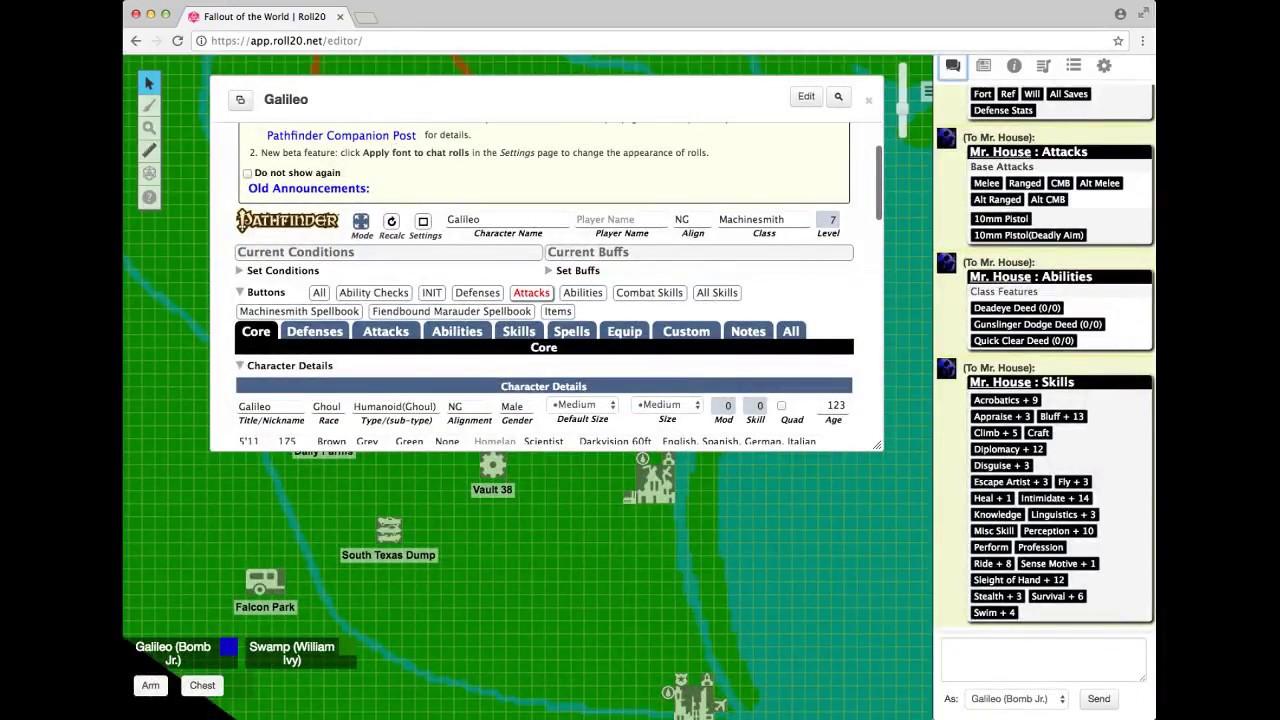Switch to the Abilities sheet tab
This screenshot has height=720, width=1280.
pyautogui.click(x=457, y=331)
